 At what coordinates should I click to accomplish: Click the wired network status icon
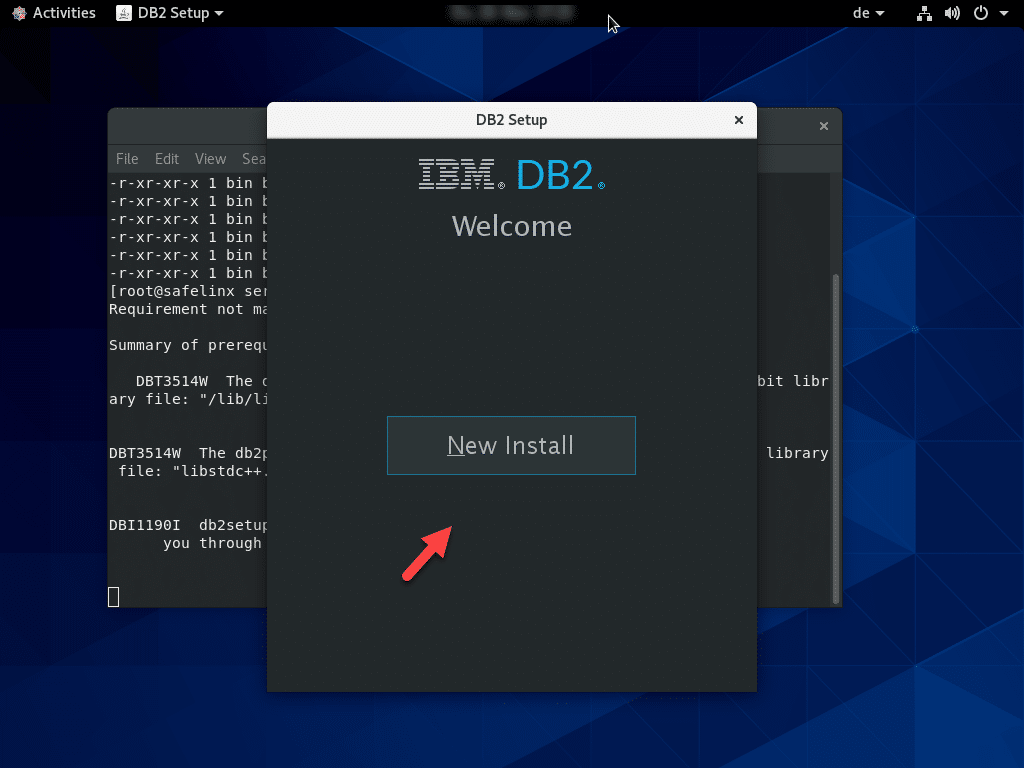pyautogui.click(x=924, y=13)
